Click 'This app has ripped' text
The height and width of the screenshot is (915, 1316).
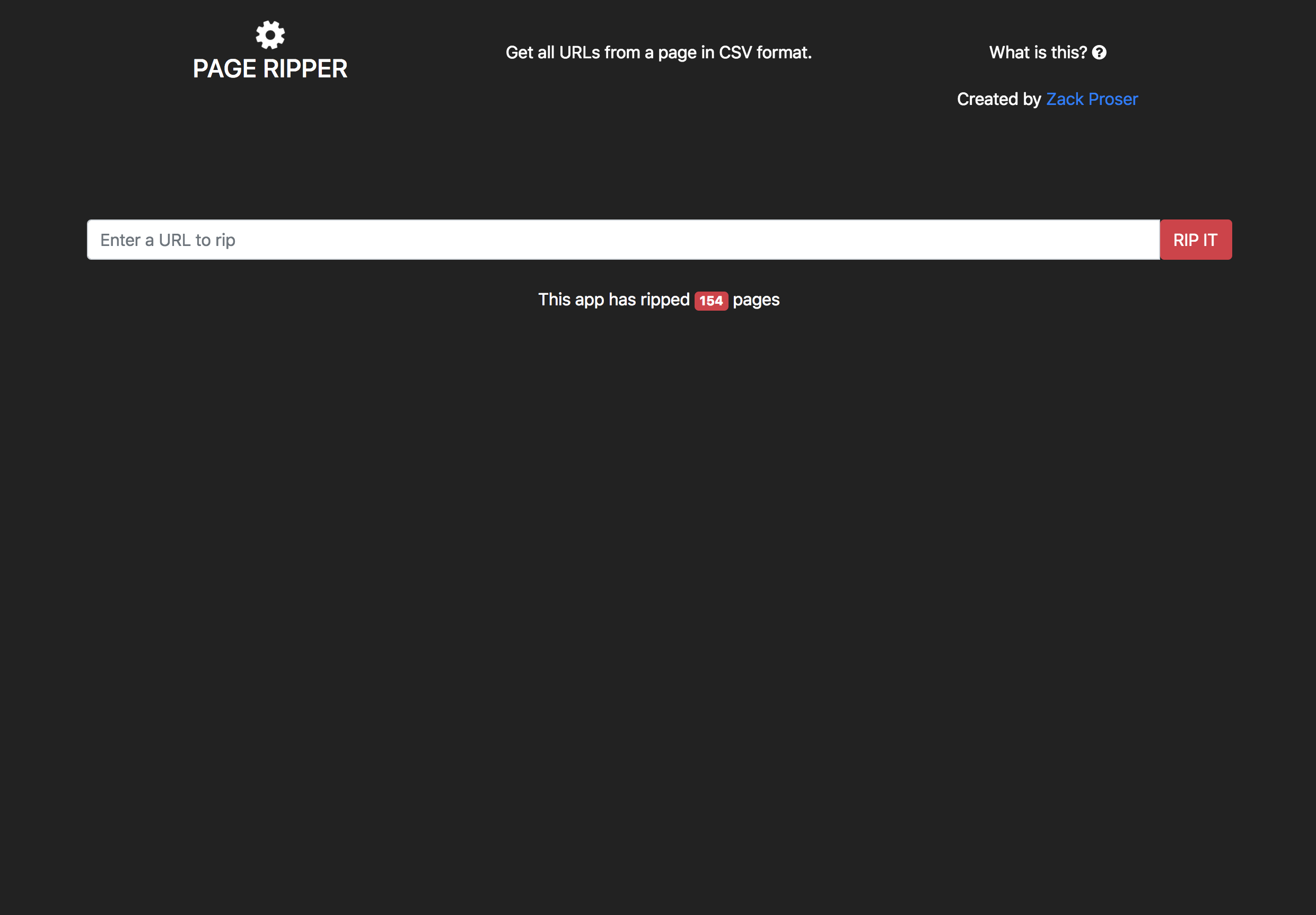click(613, 300)
